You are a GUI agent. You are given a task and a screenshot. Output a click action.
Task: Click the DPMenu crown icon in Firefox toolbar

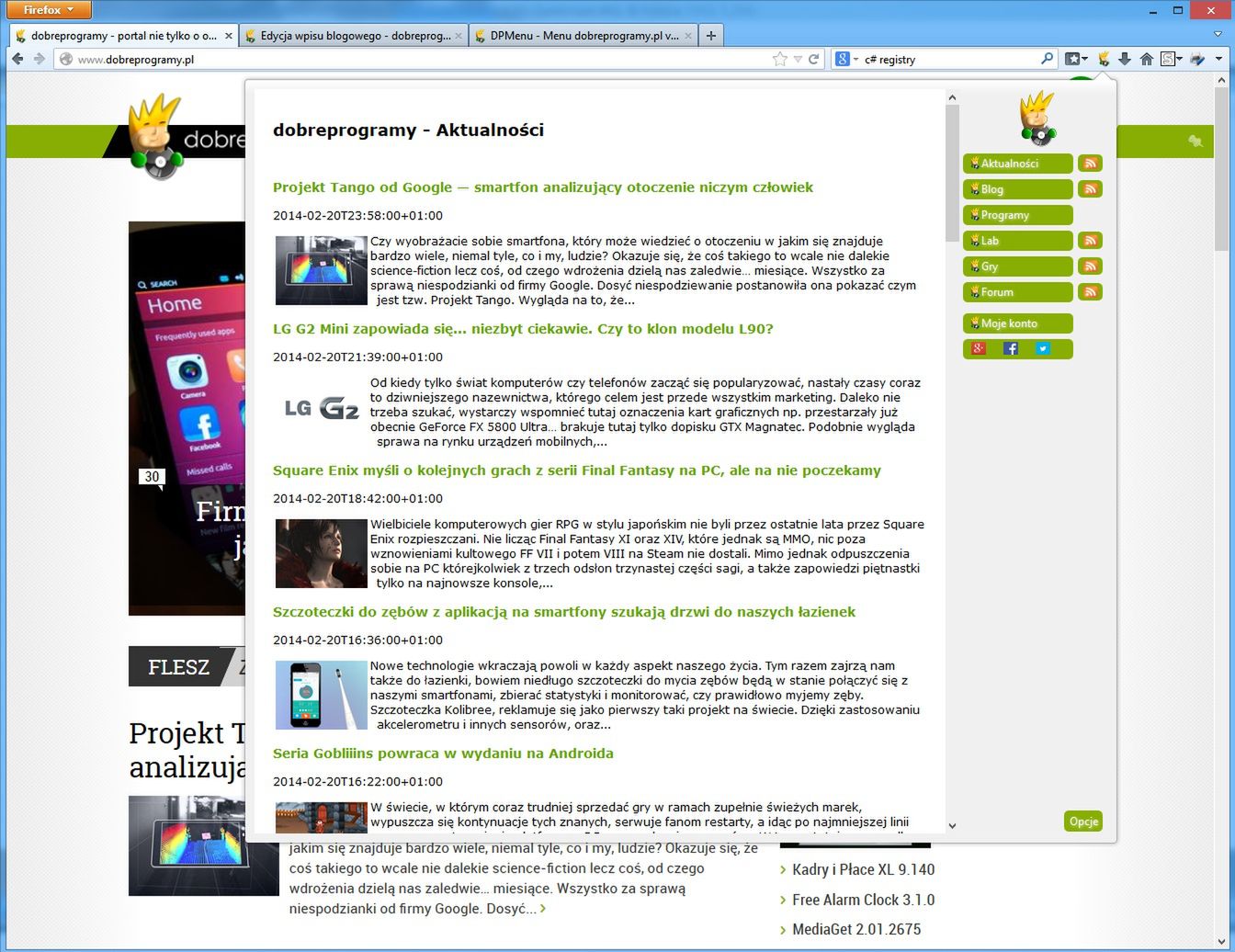click(1105, 59)
